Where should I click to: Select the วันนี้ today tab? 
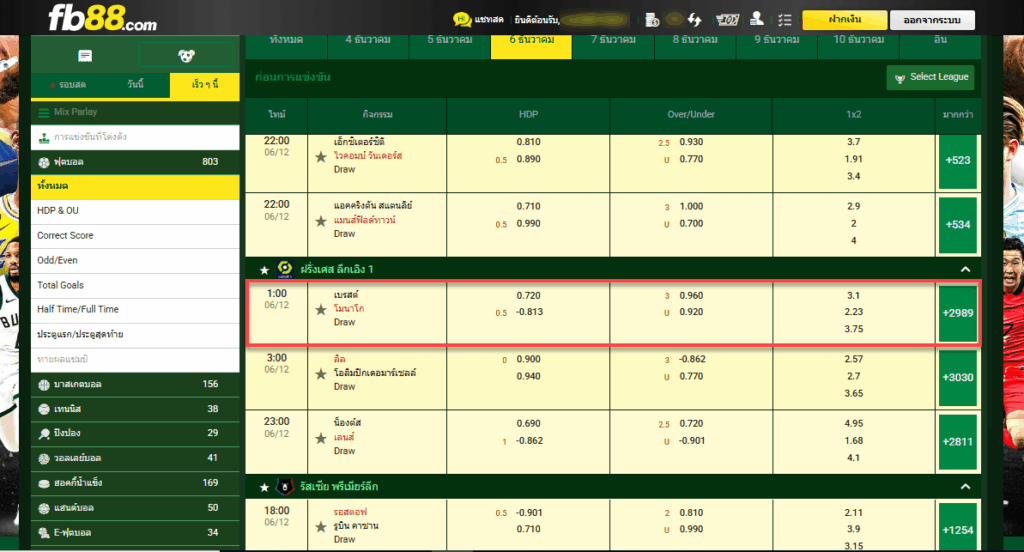click(135, 85)
